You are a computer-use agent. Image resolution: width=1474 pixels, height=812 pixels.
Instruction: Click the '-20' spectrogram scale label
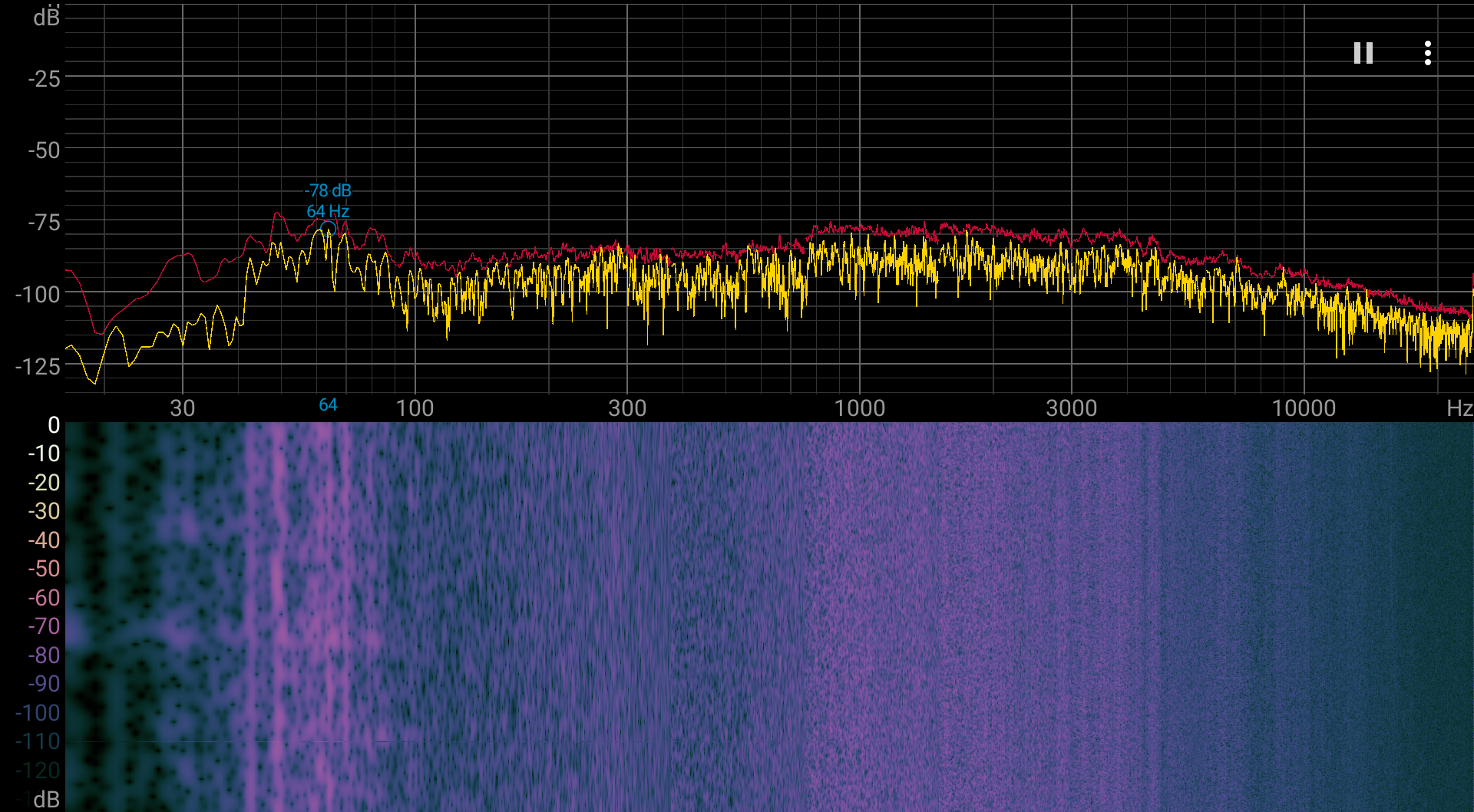pos(44,483)
